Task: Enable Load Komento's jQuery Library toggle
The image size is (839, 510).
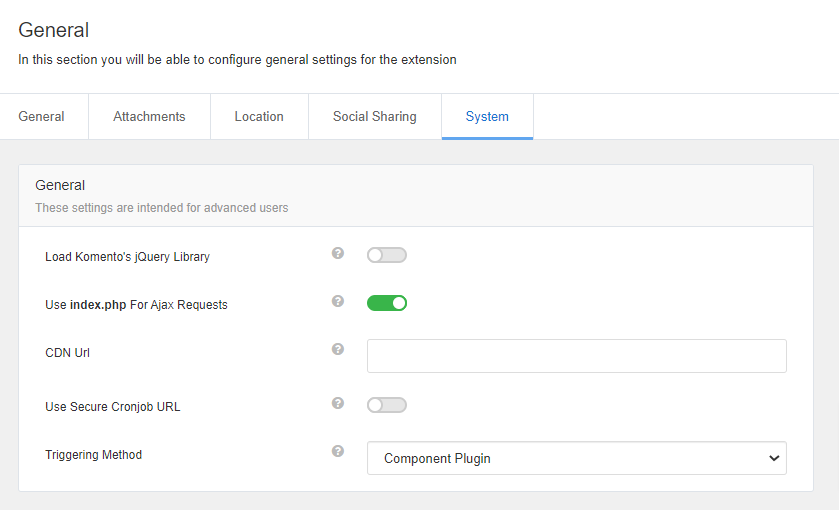Action: point(387,255)
